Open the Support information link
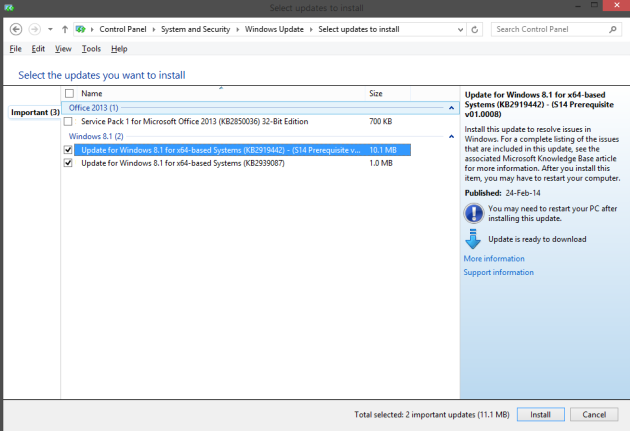 tap(499, 272)
